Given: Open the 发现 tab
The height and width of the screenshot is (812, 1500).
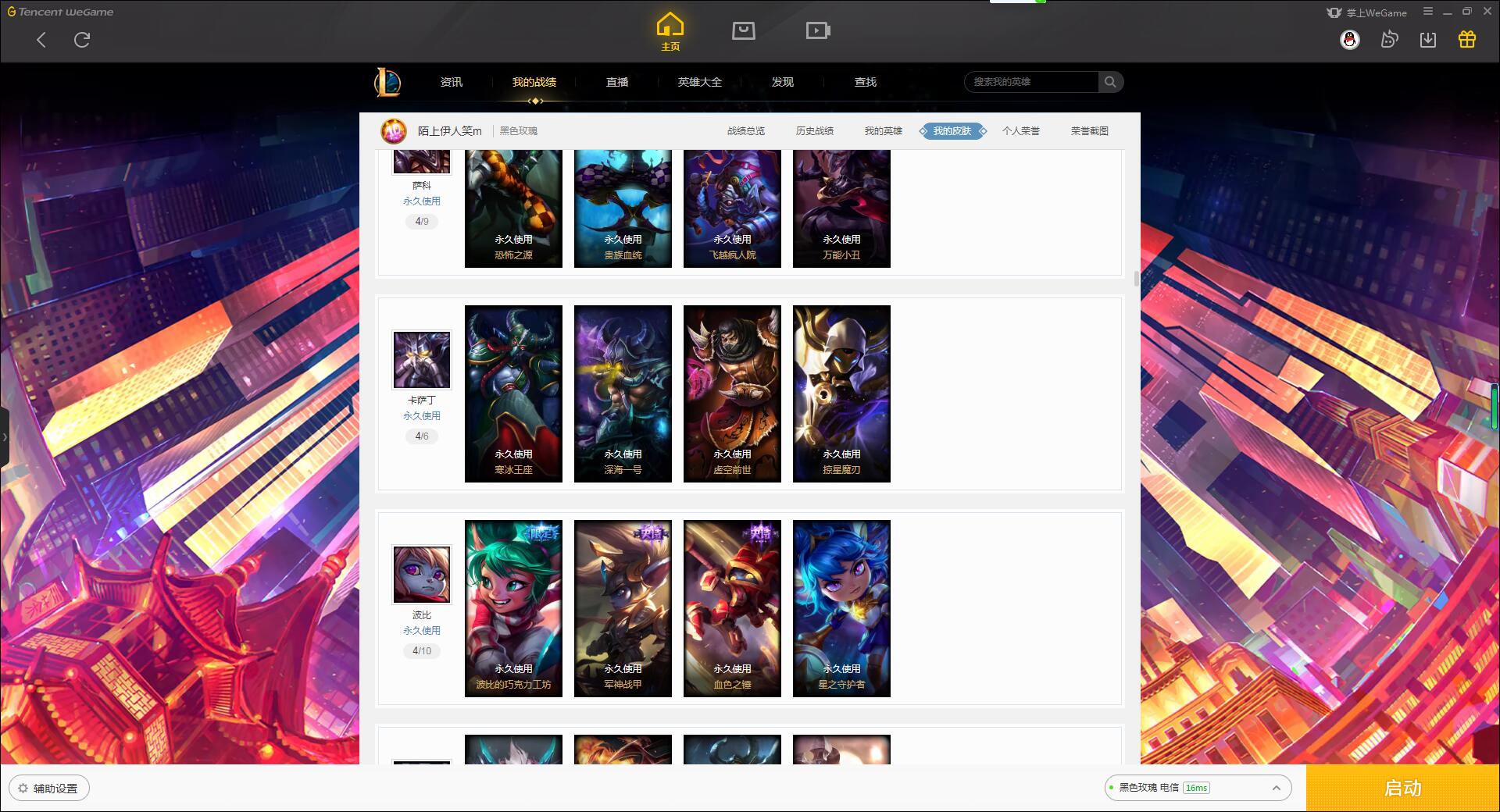Looking at the screenshot, I should [783, 82].
